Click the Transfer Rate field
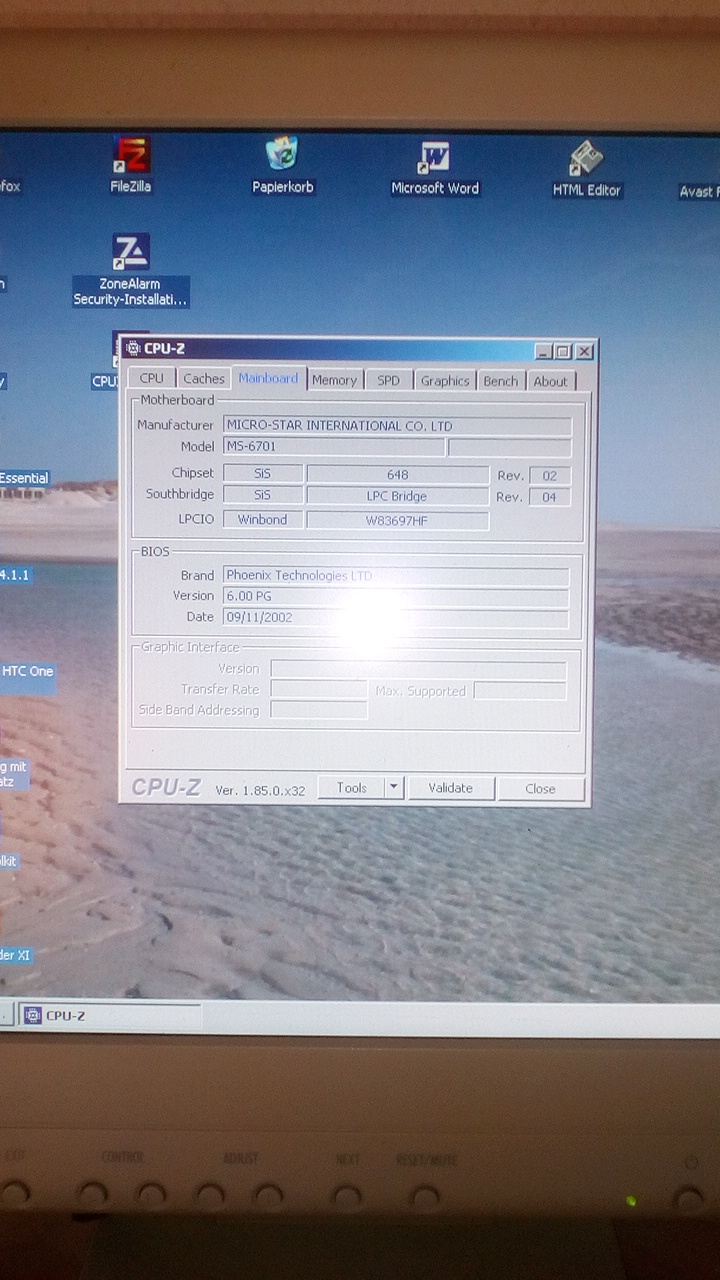The width and height of the screenshot is (720, 1280). [319, 689]
